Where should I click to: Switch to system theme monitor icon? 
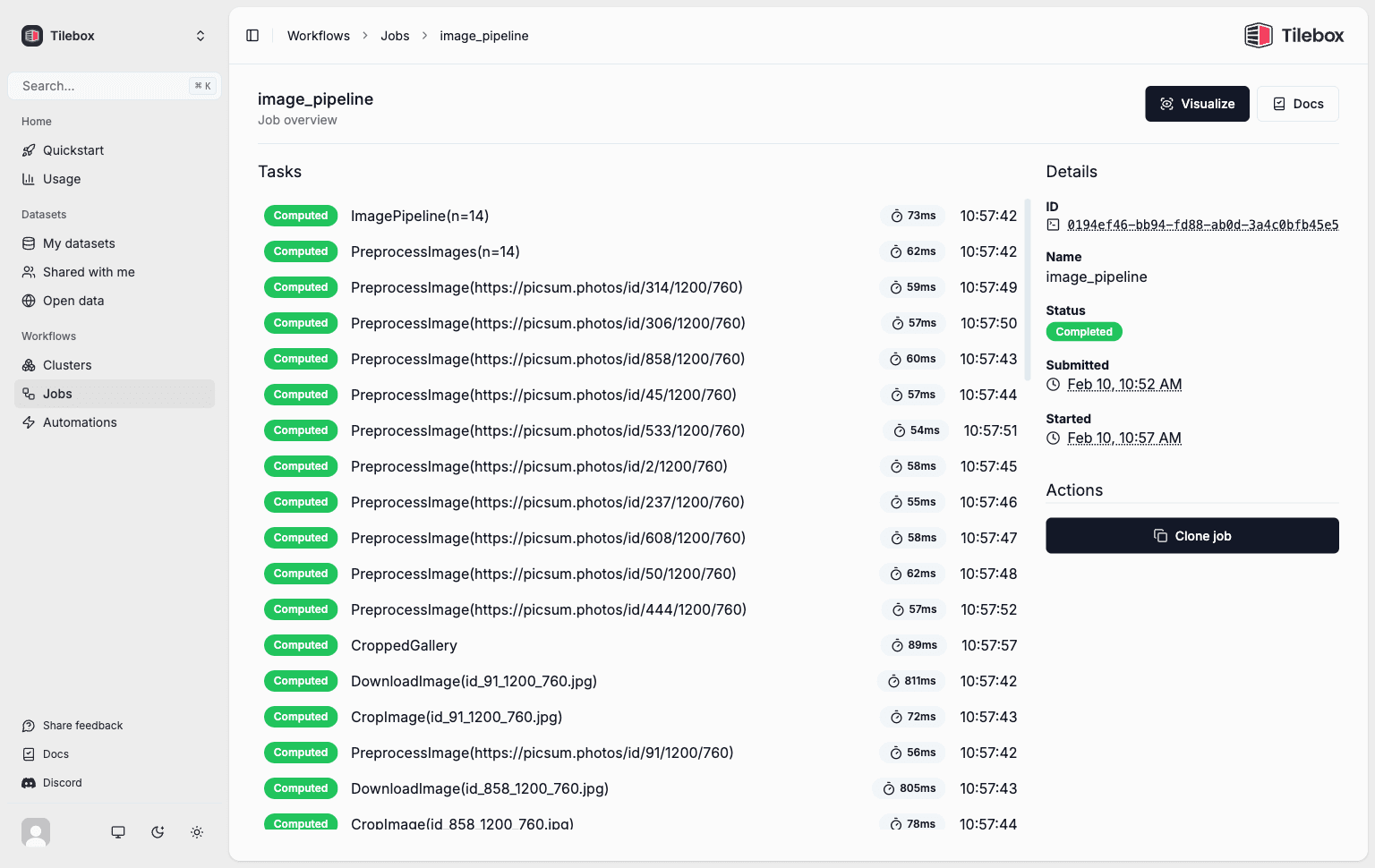tap(118, 832)
